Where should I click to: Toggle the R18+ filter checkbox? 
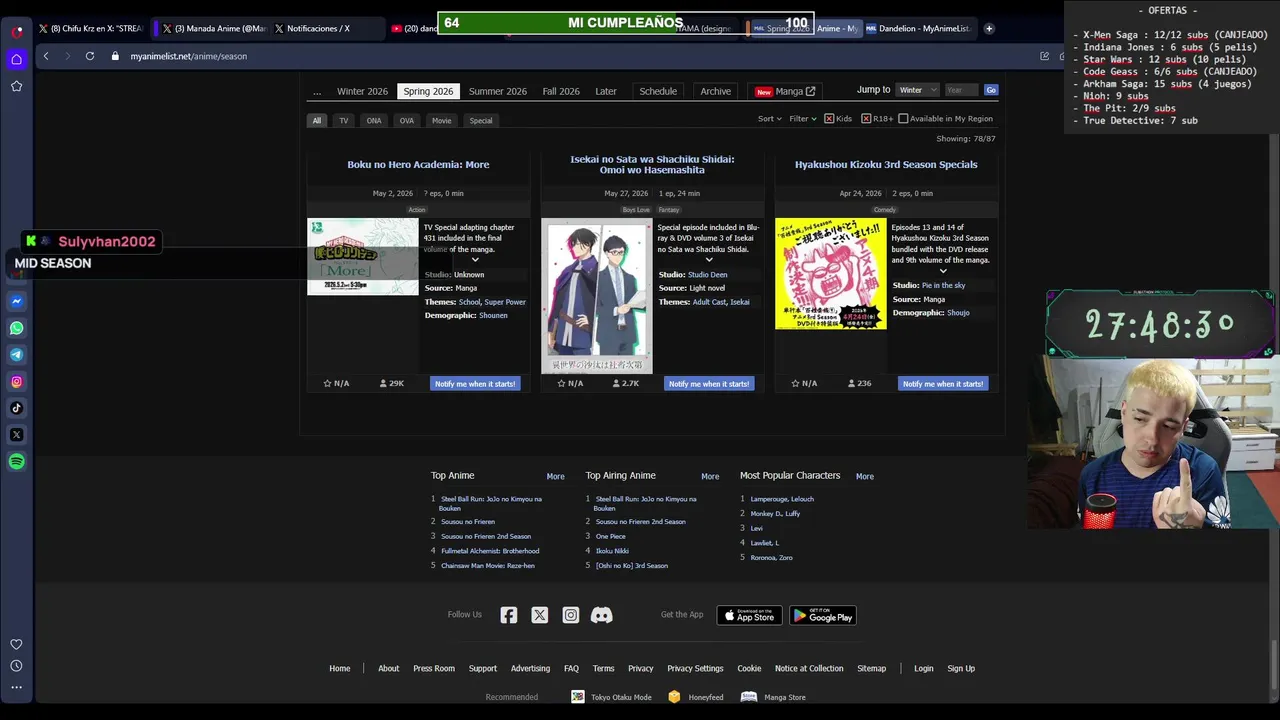[866, 118]
